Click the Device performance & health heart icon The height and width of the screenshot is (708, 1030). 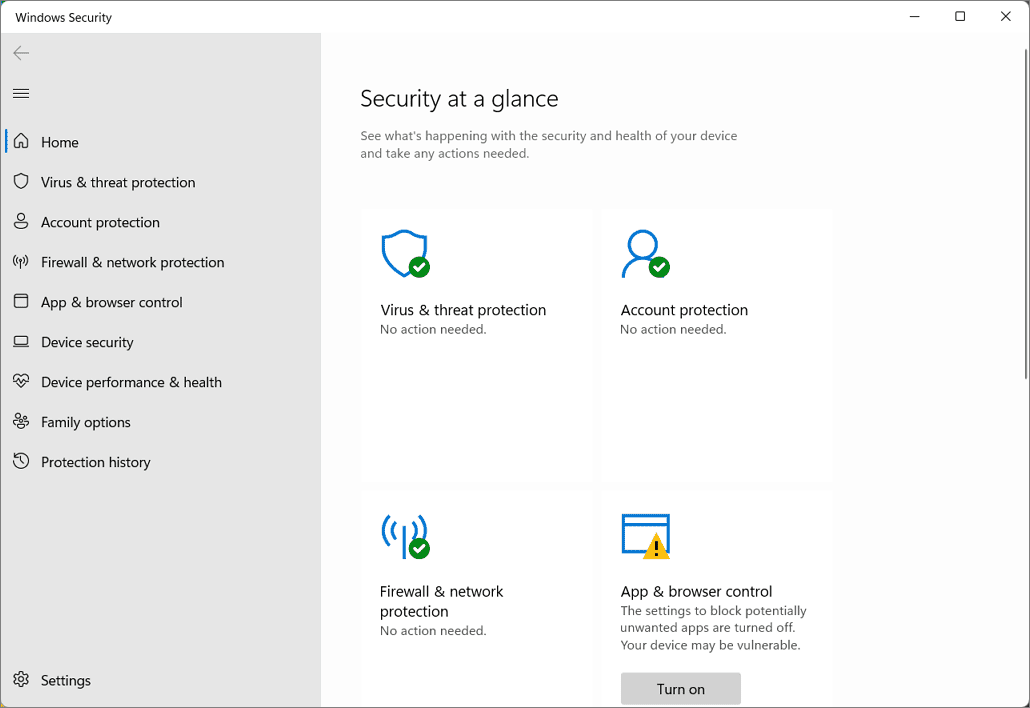pyautogui.click(x=20, y=382)
